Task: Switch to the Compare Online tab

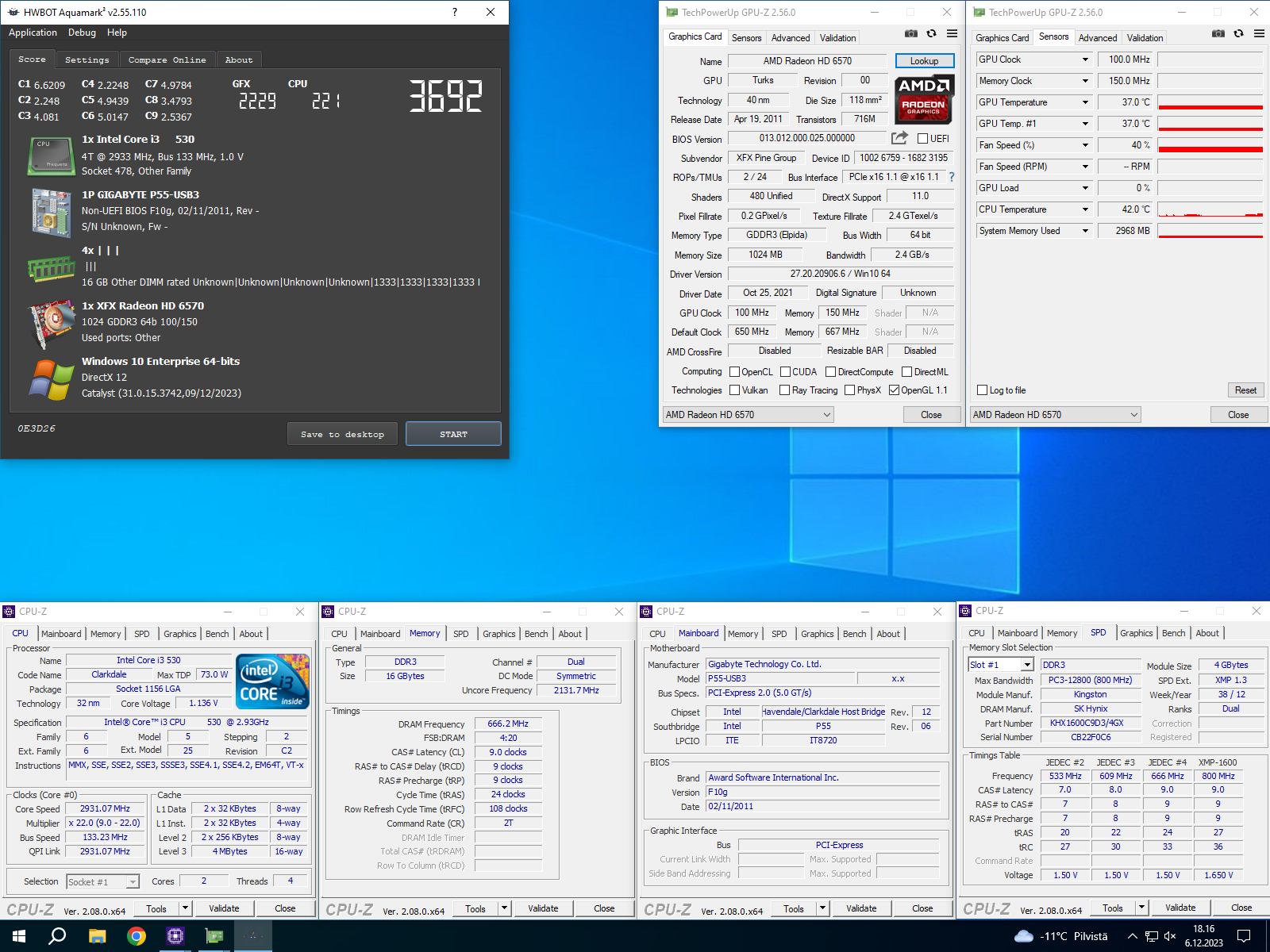Action: pyautogui.click(x=167, y=59)
